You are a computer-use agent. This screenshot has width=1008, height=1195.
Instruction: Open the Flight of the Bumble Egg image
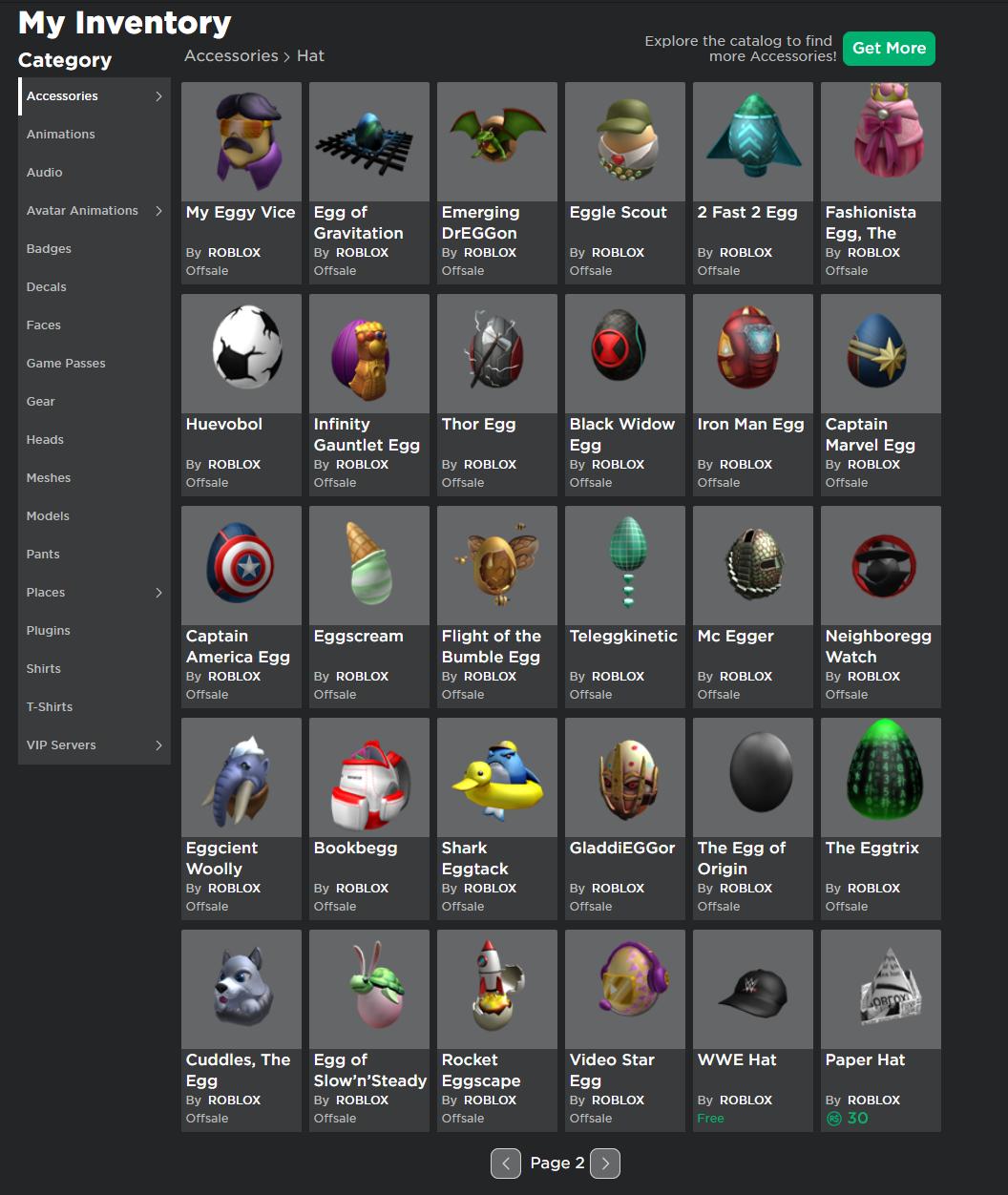click(x=497, y=565)
